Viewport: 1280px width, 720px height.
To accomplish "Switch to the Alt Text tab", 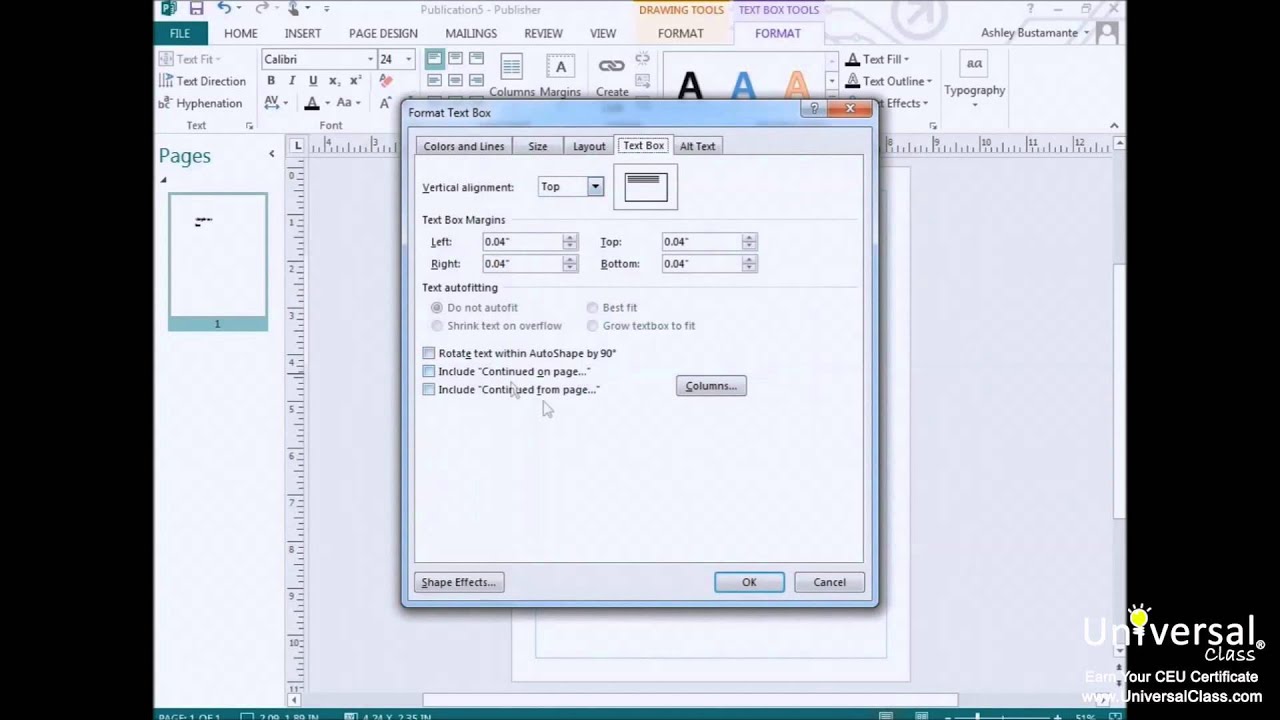I will tap(697, 146).
